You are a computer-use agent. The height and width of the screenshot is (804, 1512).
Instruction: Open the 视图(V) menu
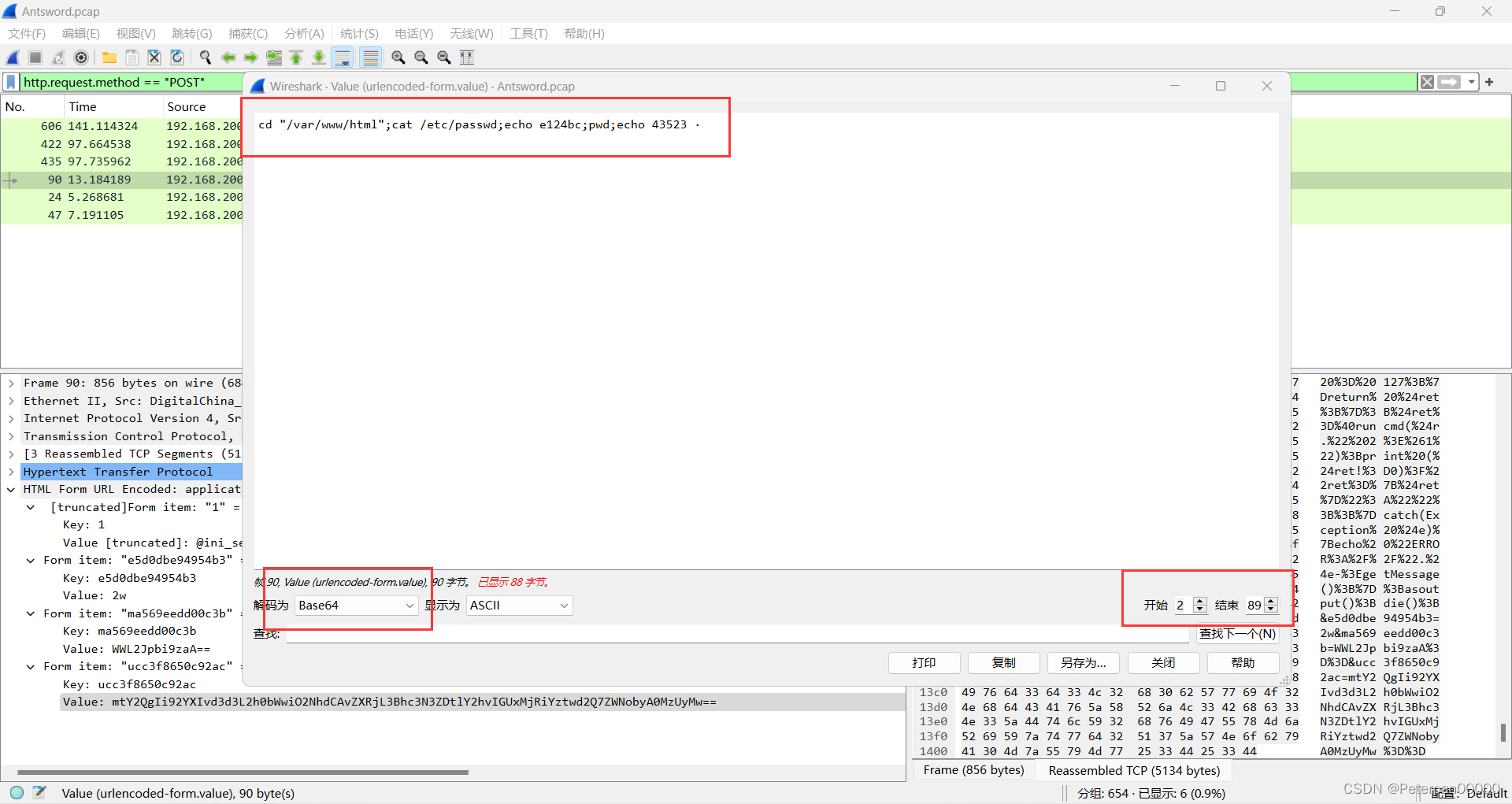click(x=135, y=34)
